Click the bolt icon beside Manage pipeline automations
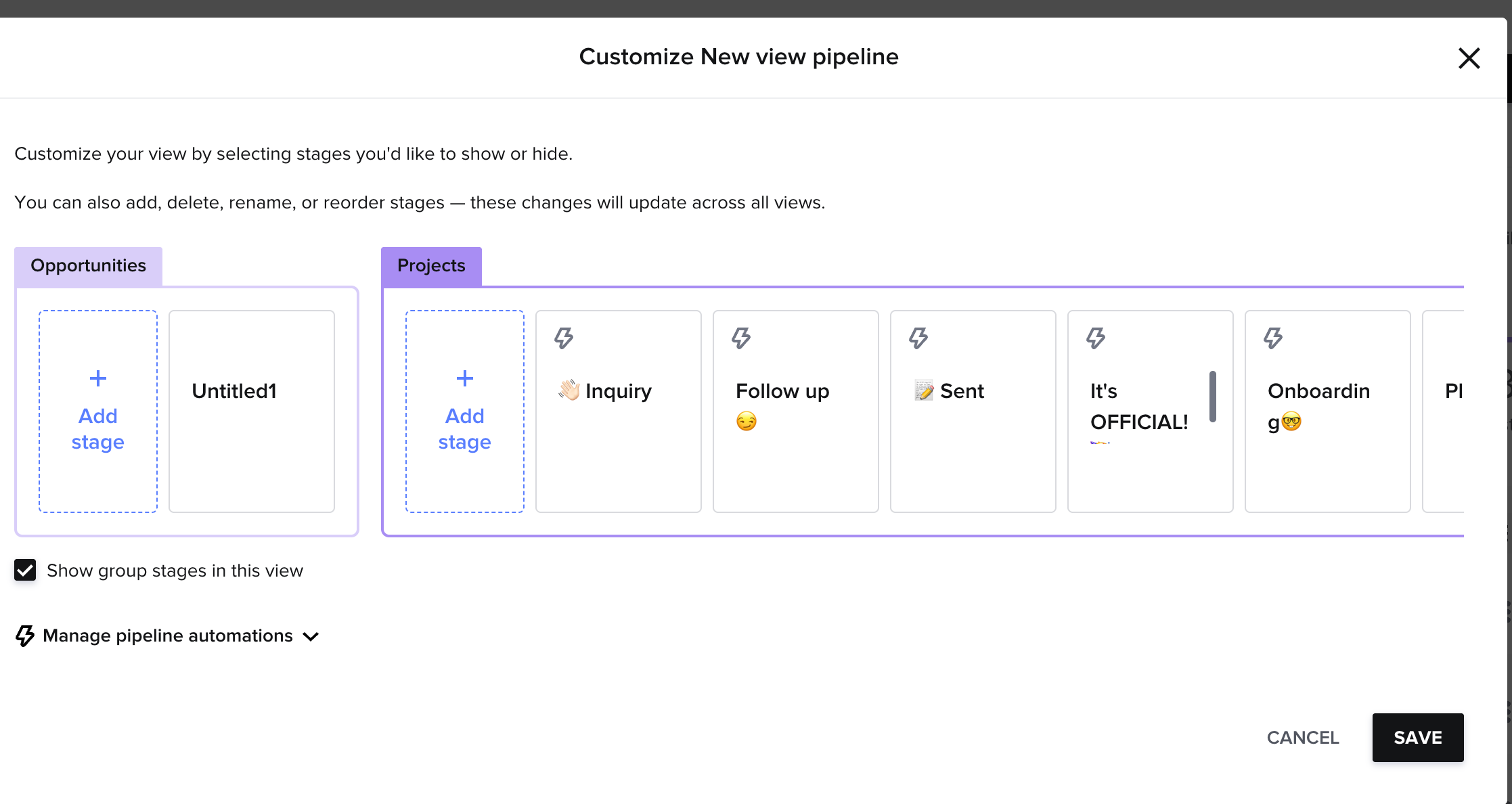Image resolution: width=1512 pixels, height=804 pixels. pyautogui.click(x=25, y=635)
